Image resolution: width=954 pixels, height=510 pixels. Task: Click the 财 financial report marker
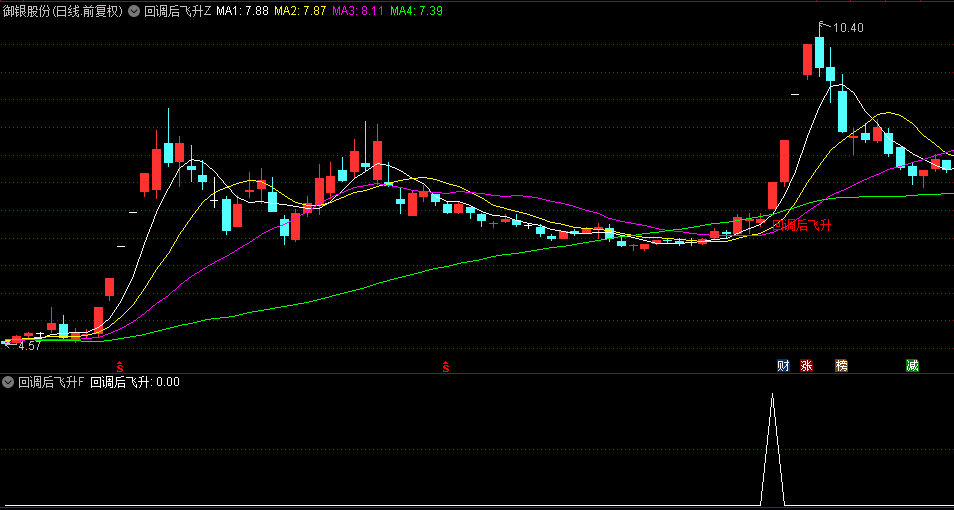pyautogui.click(x=783, y=366)
